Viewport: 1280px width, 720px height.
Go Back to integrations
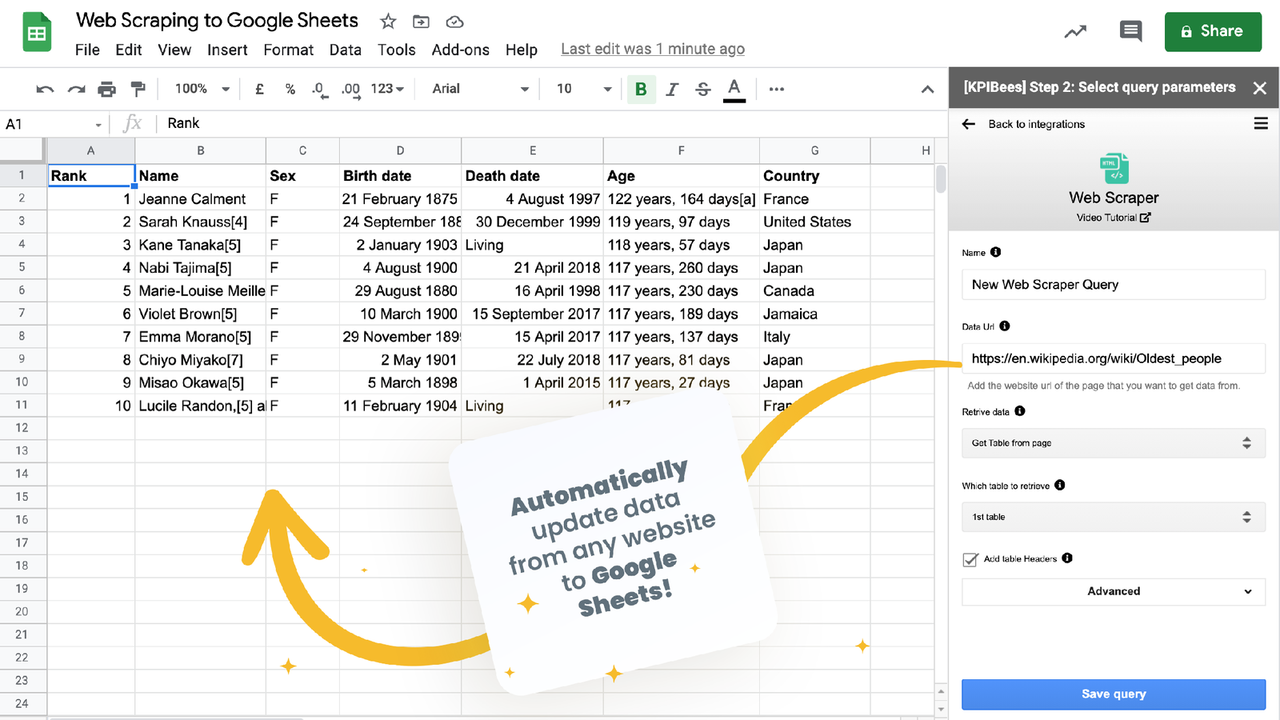click(1036, 124)
